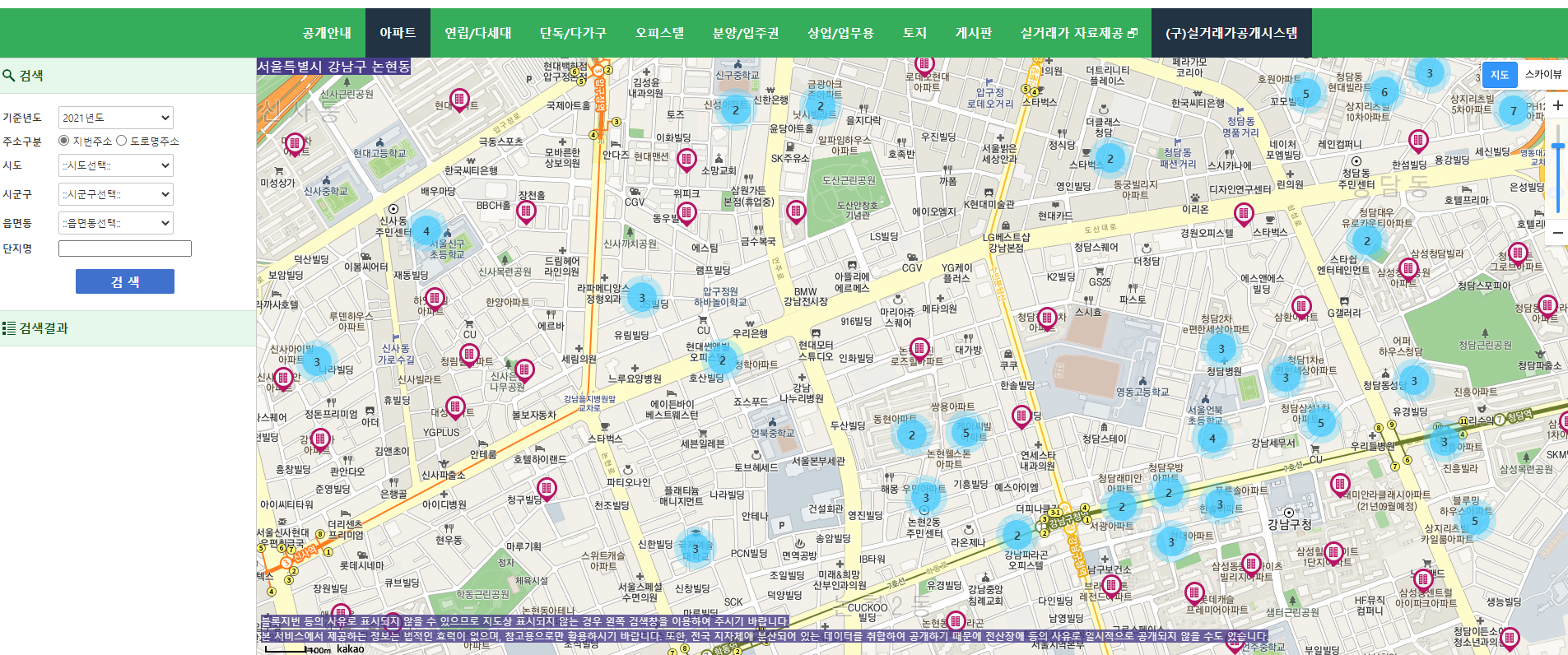
Task: Click the zoom in plus button on map
Action: 1557,105
